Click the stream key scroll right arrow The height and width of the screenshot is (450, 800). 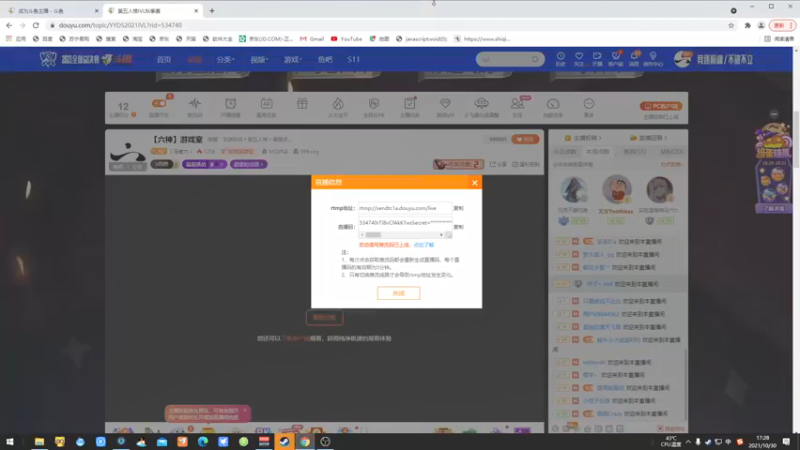pos(441,235)
